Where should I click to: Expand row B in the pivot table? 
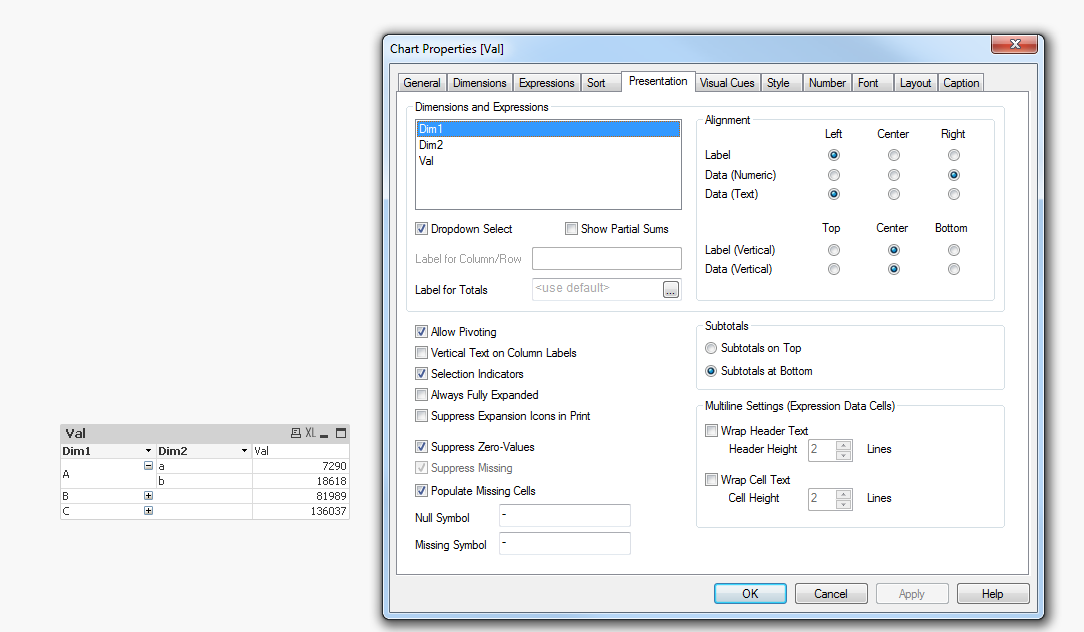click(148, 496)
